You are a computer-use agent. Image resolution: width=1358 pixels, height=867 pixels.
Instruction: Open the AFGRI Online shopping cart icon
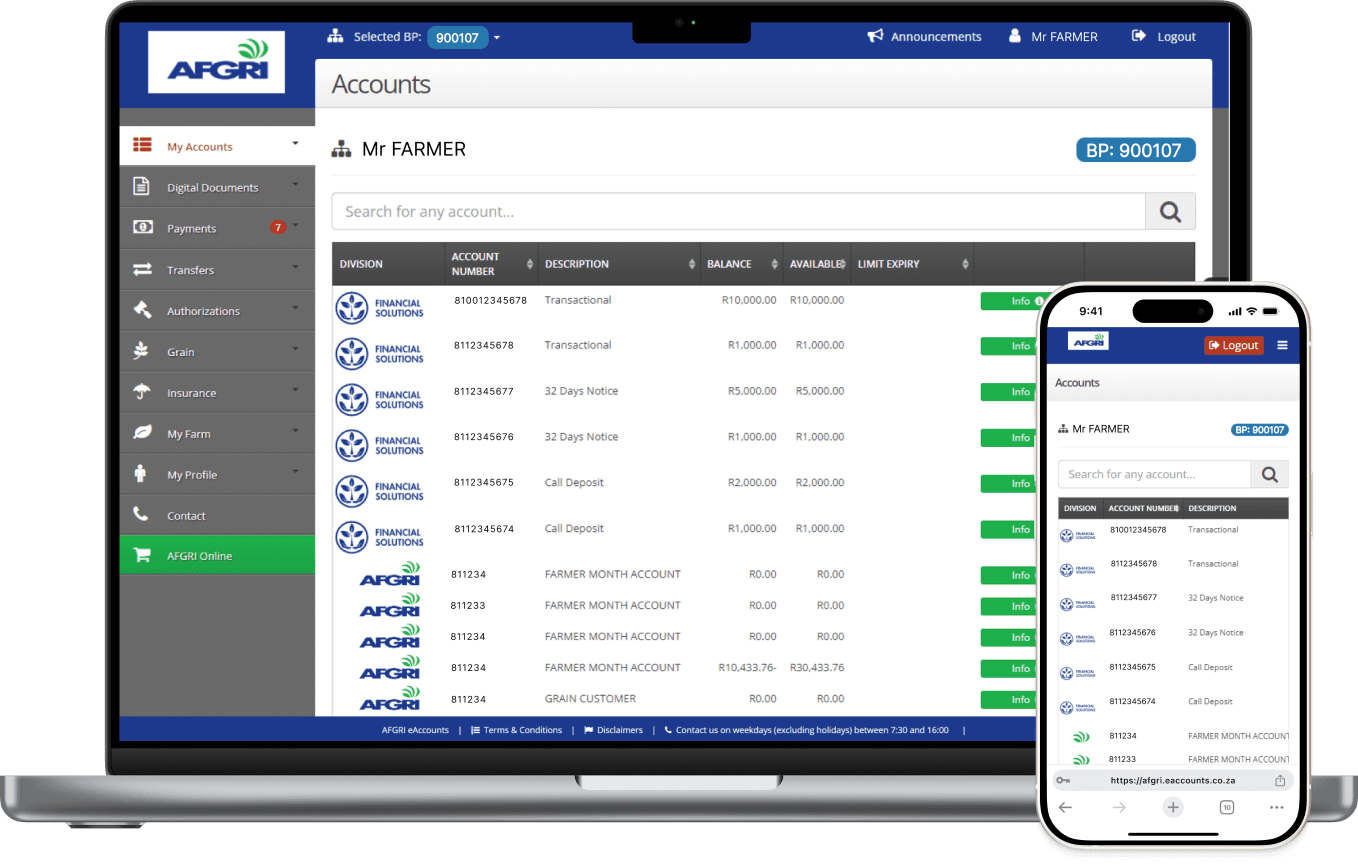click(x=142, y=555)
